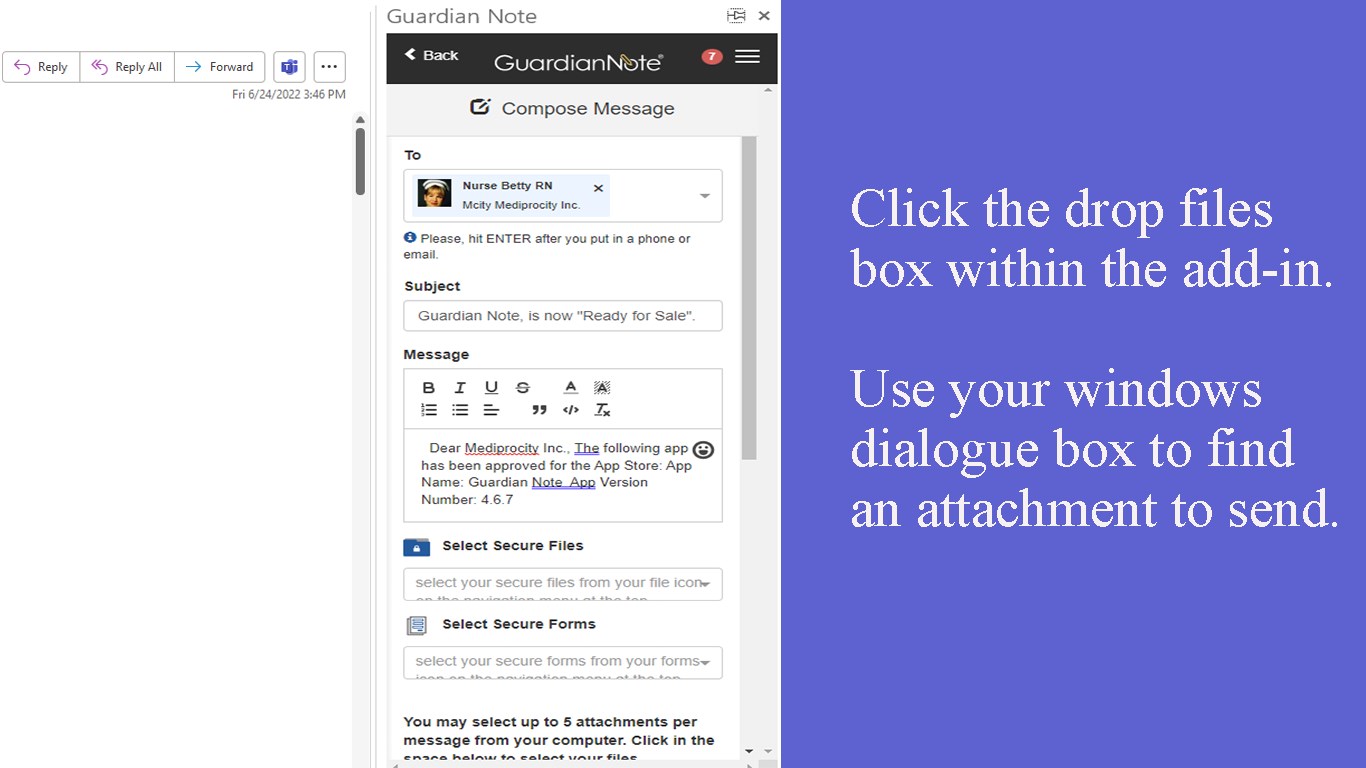Open the 7 notifications badge

712,57
